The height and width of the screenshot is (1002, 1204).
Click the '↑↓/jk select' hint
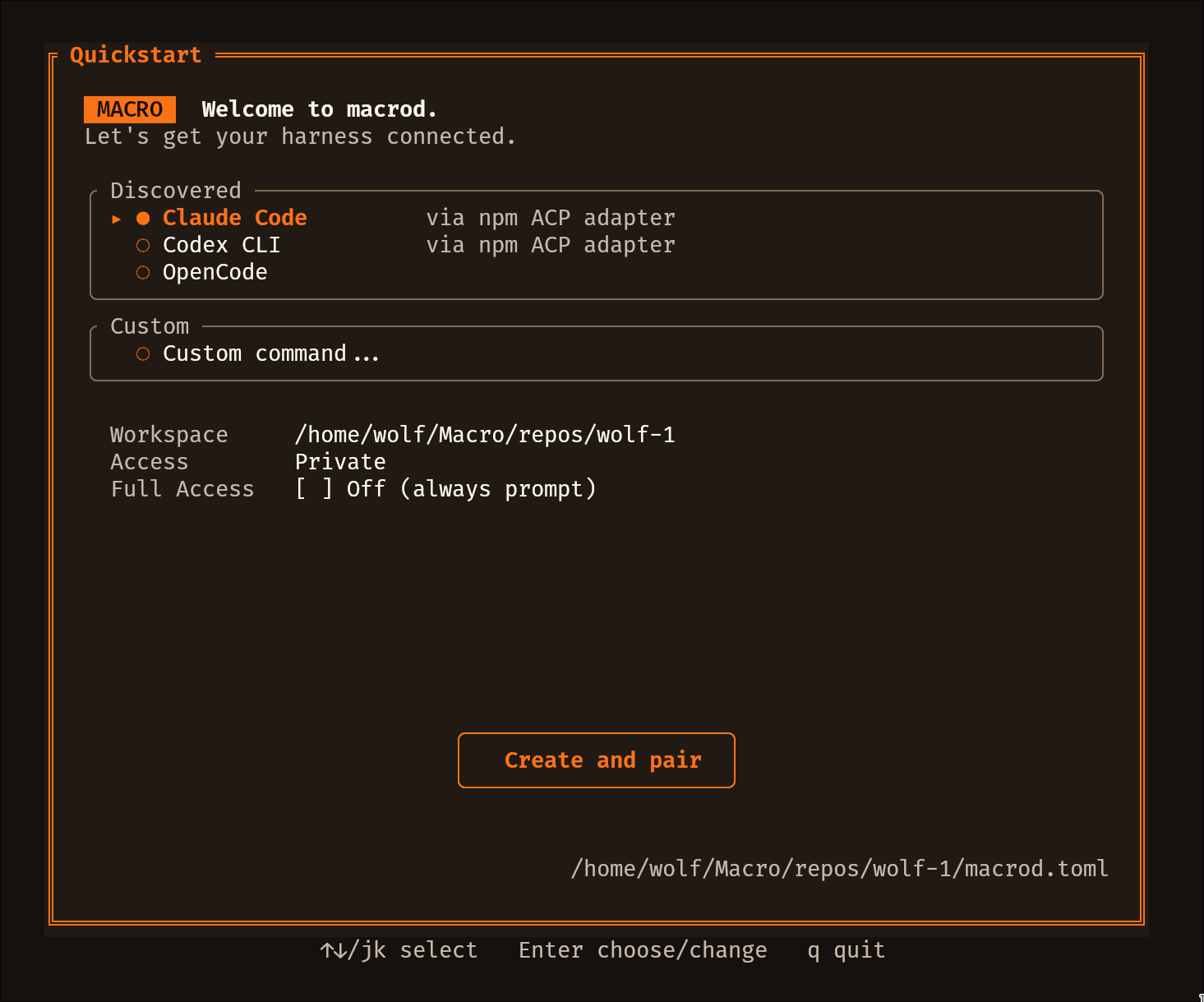399,950
